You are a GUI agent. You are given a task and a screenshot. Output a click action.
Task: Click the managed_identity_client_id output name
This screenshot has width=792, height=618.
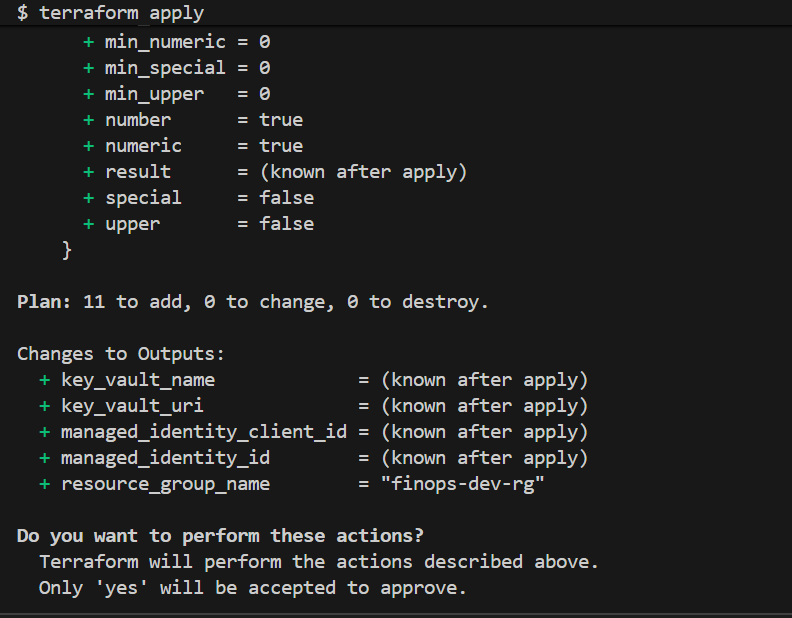coord(203,432)
